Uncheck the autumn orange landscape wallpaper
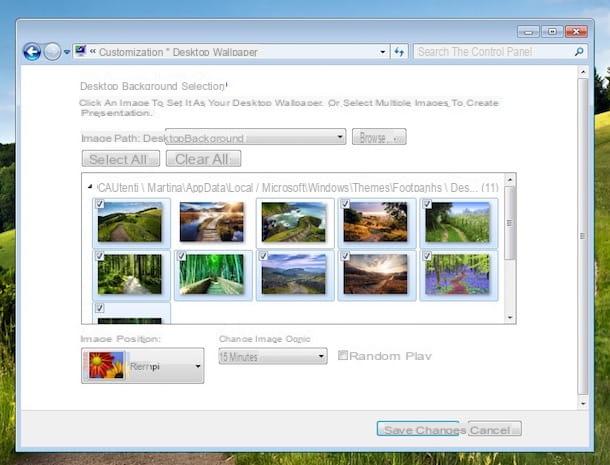 point(345,204)
